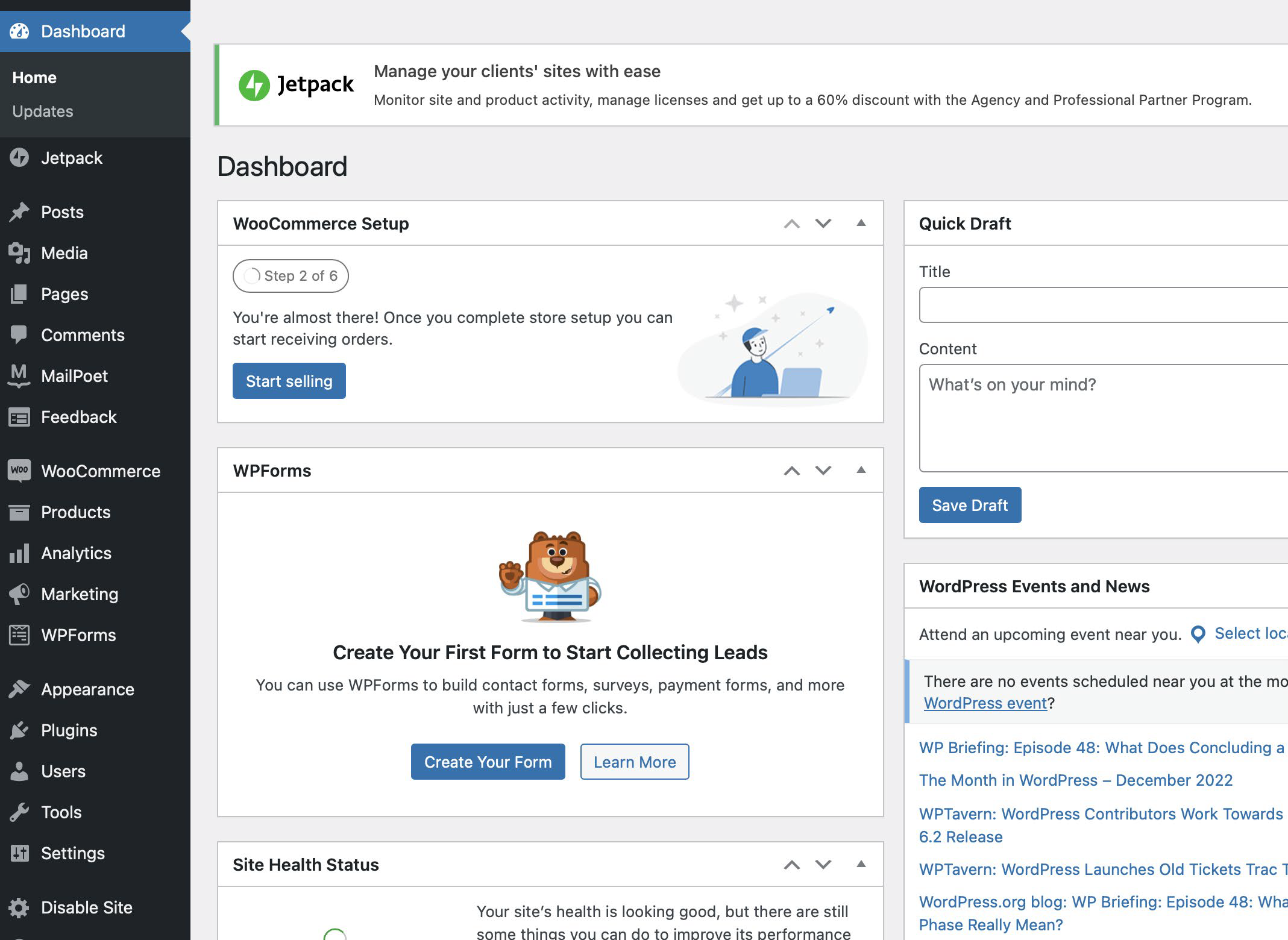The width and height of the screenshot is (1288, 940).
Task: Focus the Quick Draft Title field
Action: click(x=1104, y=305)
